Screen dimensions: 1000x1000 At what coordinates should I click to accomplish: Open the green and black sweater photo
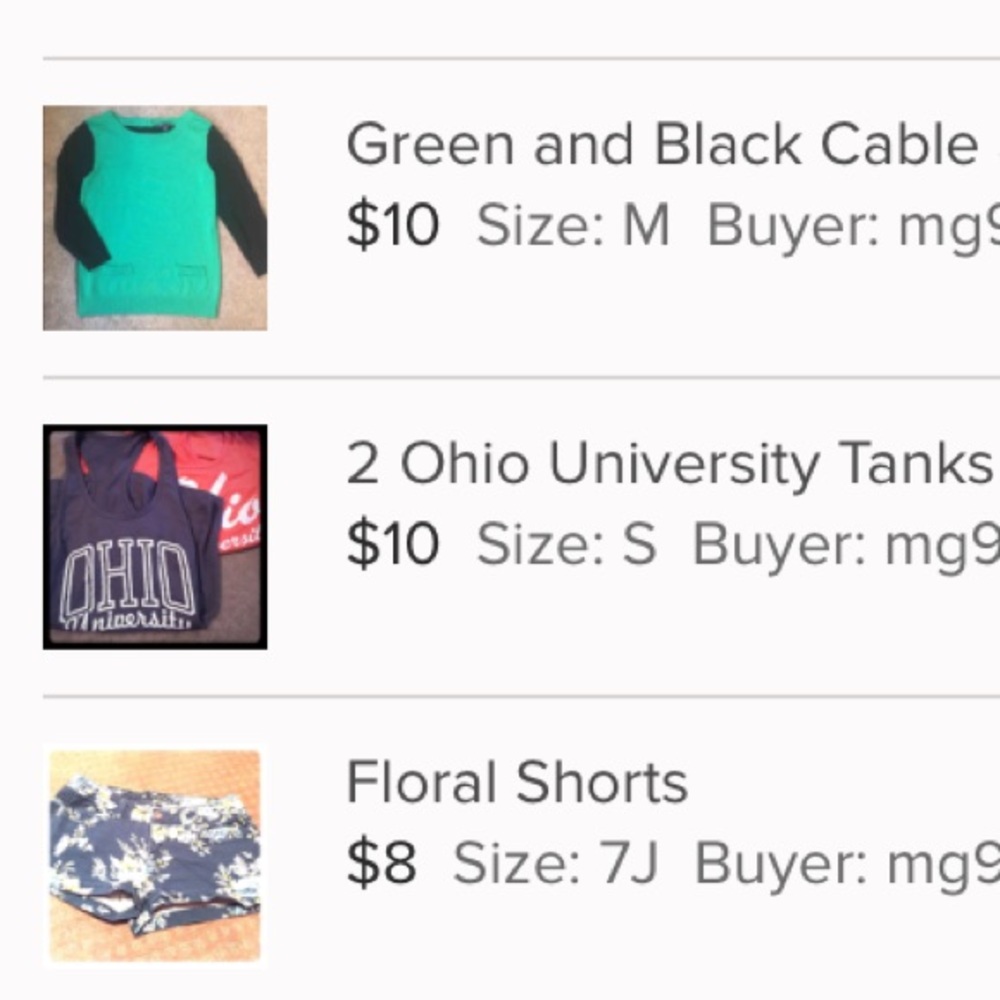tap(155, 218)
